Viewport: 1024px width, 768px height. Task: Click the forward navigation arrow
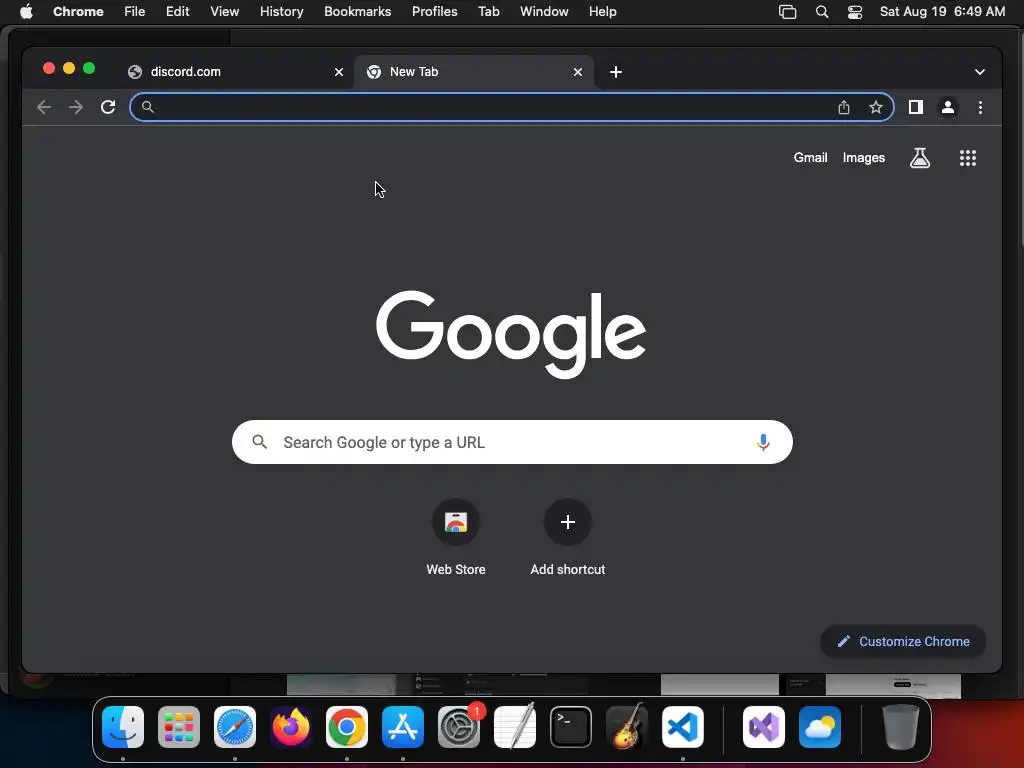coord(76,107)
